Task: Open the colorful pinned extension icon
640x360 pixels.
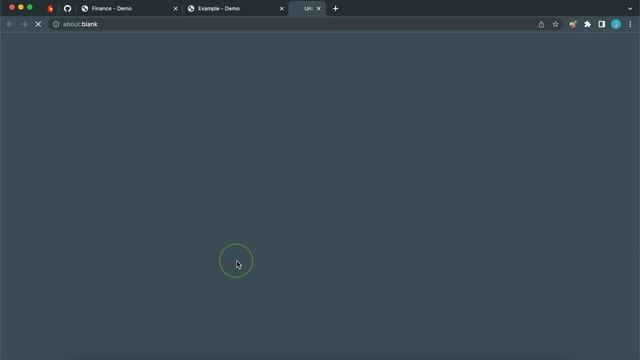Action: click(573, 24)
